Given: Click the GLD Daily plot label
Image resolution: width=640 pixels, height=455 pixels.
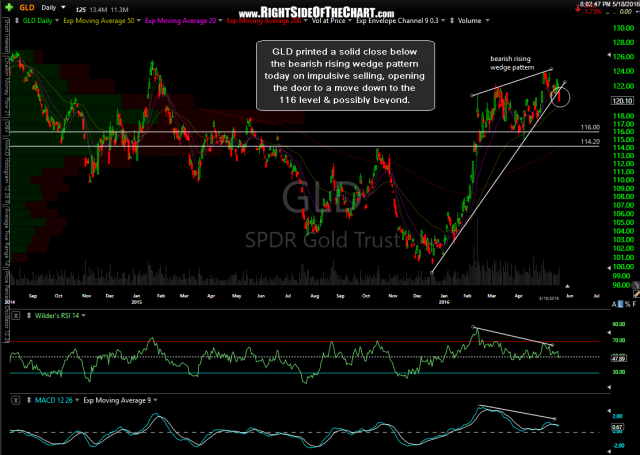Looking at the screenshot, I should [x=37, y=20].
